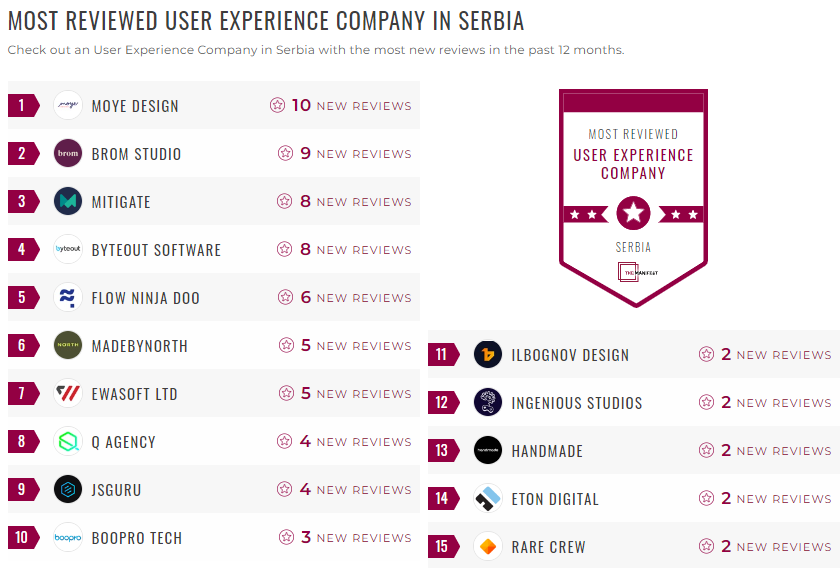This screenshot has width=840, height=568.
Task: Click the MadeByNorth logo icon
Action: [x=68, y=345]
